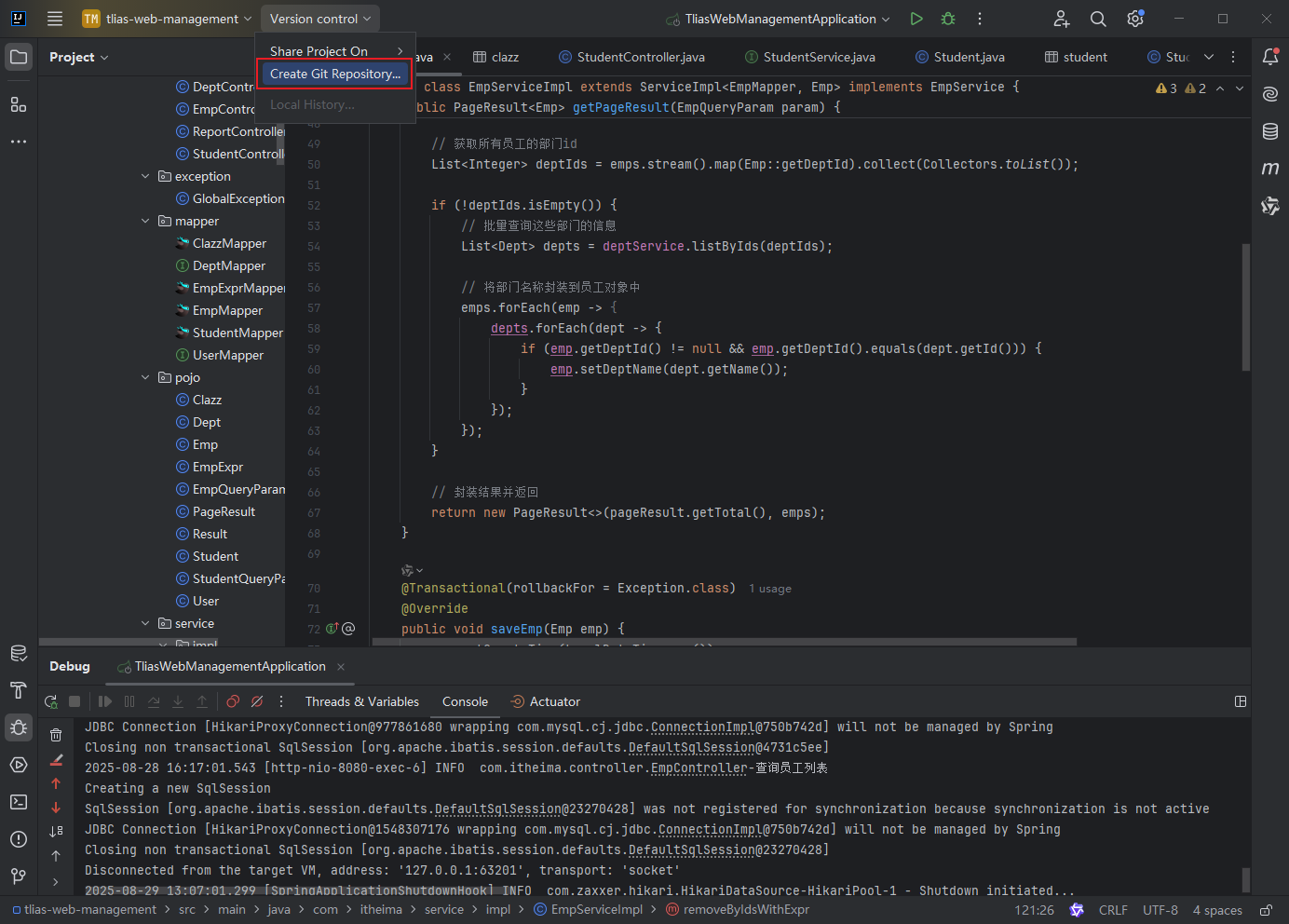
Task: Open the Maven tool window
Action: [x=1270, y=169]
